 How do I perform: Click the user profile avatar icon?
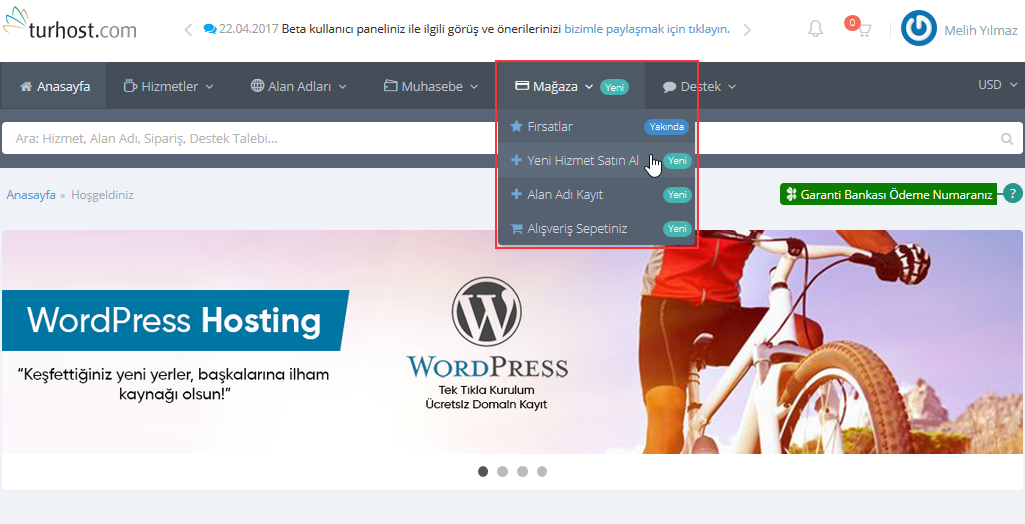pyautogui.click(x=918, y=29)
